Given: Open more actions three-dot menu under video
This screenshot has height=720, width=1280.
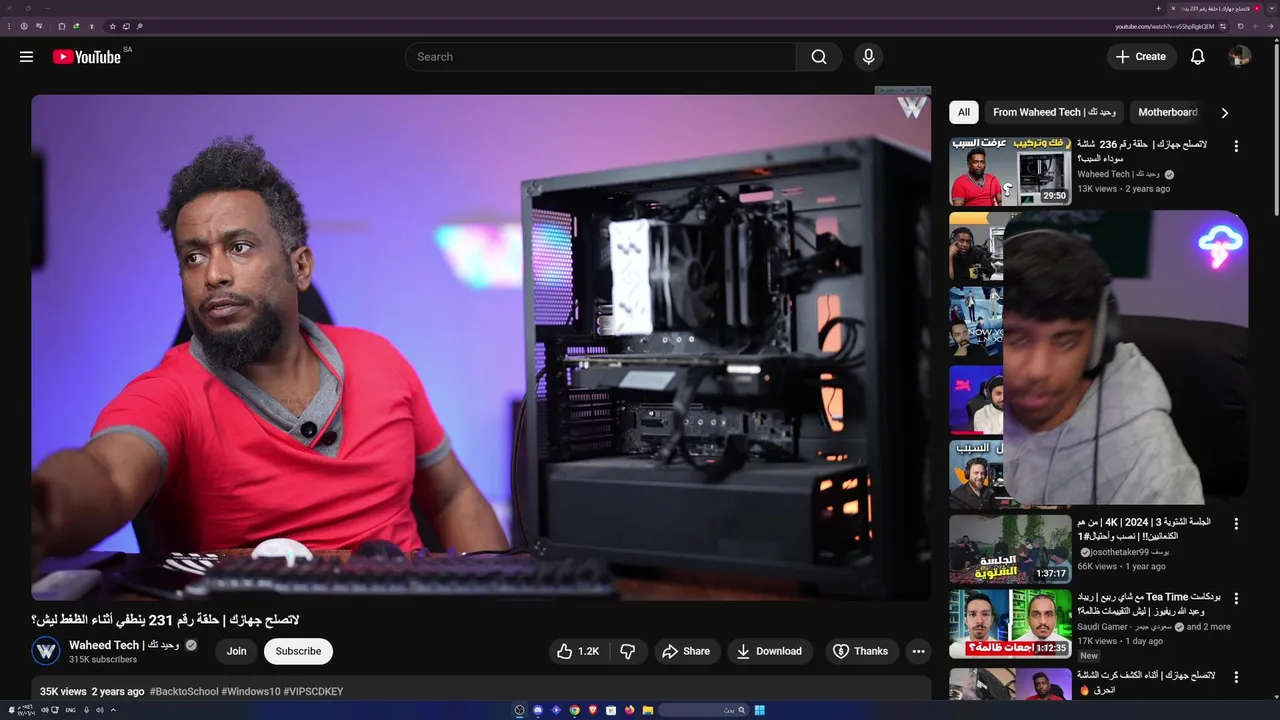Looking at the screenshot, I should click(x=918, y=651).
